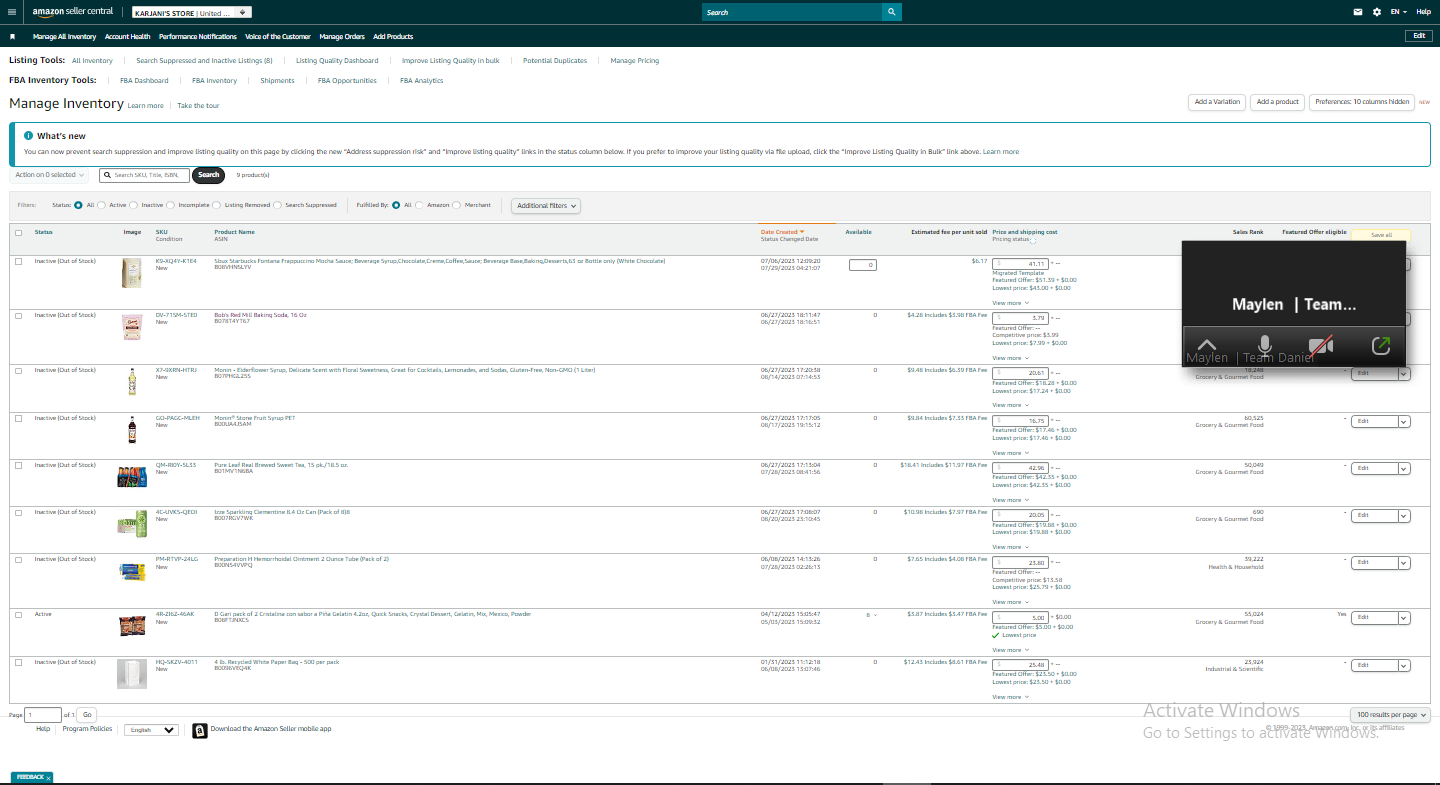Screen dimensions: 1440x785
Task: Click the FBA Dashboard link
Action: tap(144, 81)
